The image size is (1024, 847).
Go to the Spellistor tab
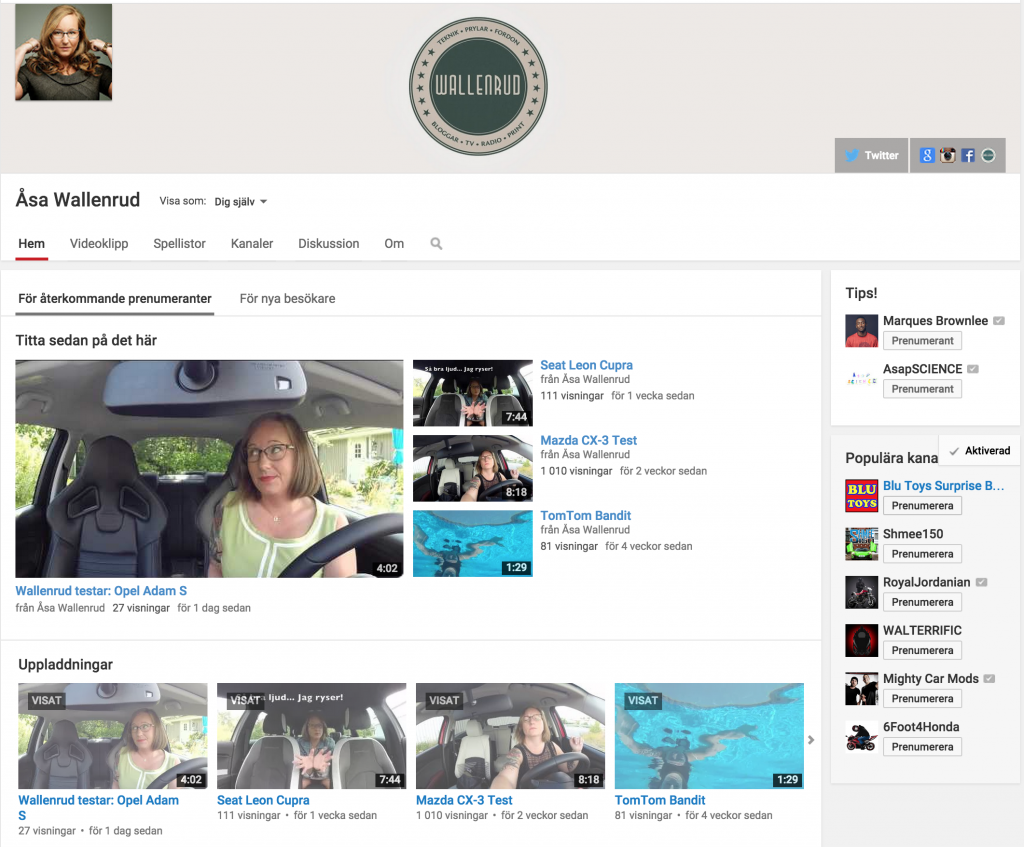coord(179,243)
